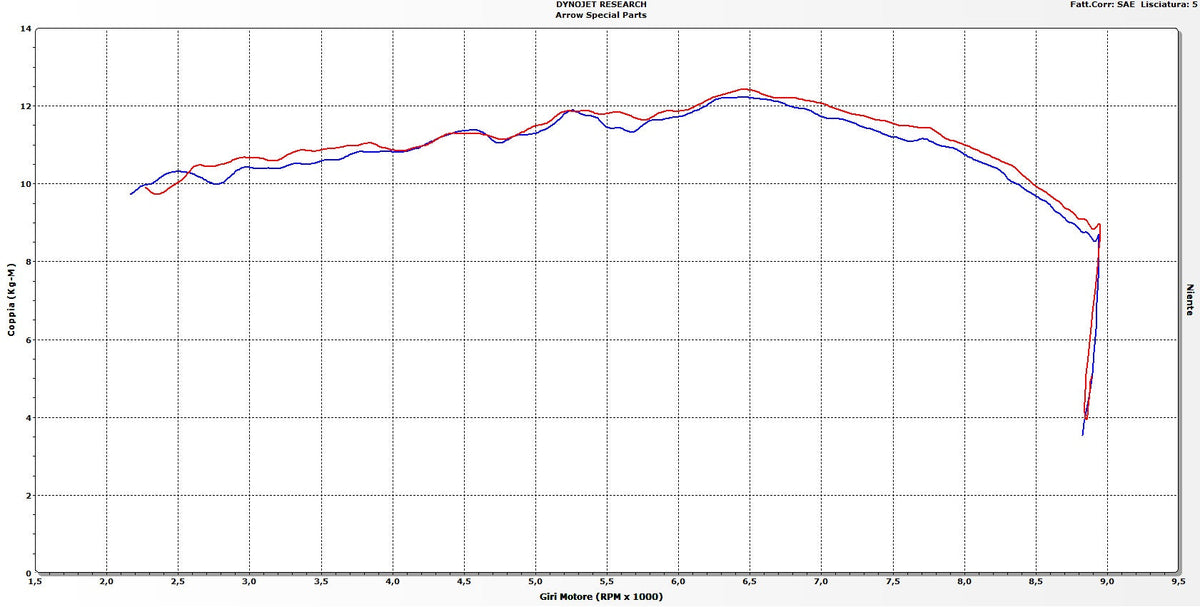Click the 5,5 tick label on RPM axis
This screenshot has height=607, width=1200.
[x=607, y=581]
